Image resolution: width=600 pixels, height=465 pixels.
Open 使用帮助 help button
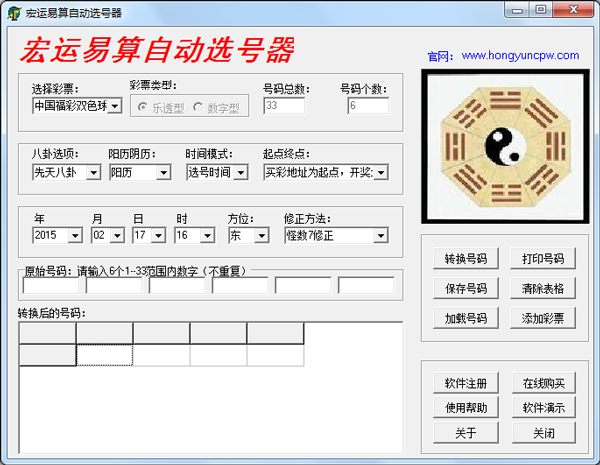click(x=466, y=408)
